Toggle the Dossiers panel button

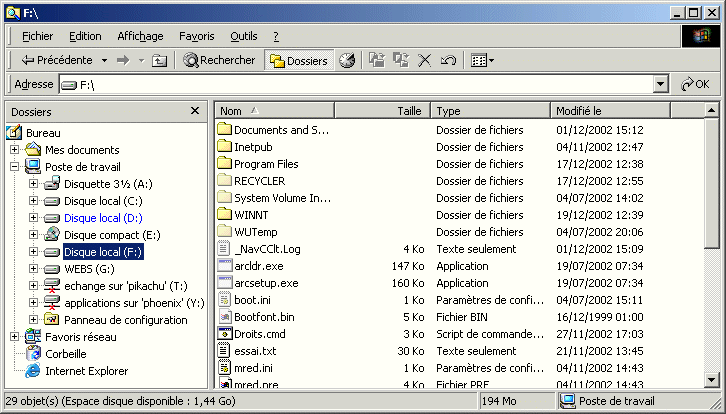click(298, 60)
